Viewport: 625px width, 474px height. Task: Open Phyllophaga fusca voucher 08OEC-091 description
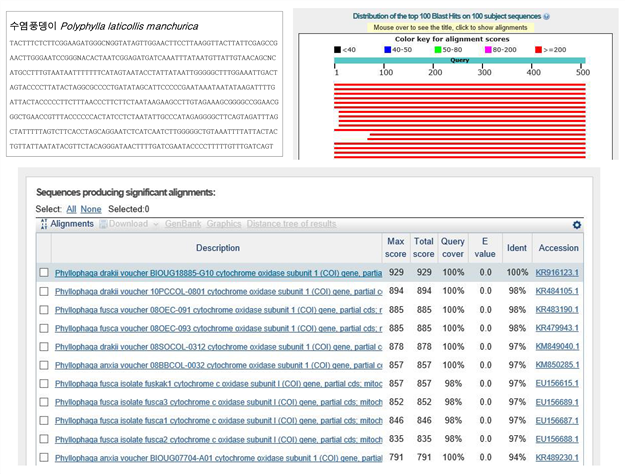(218, 310)
